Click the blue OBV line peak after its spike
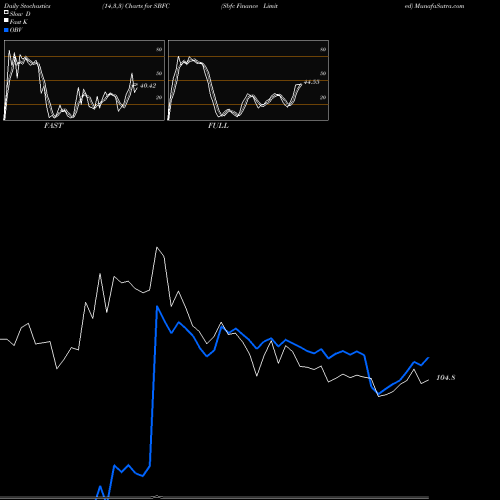Image resolution: width=500 pixels, height=500 pixels. tap(157, 306)
